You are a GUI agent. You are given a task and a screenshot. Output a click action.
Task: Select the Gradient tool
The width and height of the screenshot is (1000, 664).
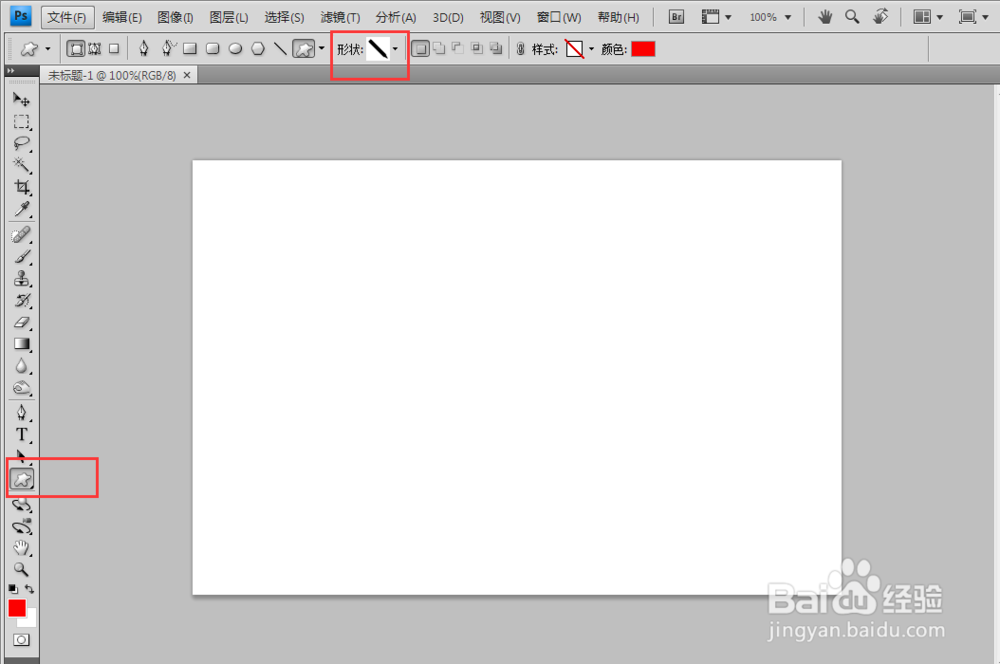pos(21,344)
